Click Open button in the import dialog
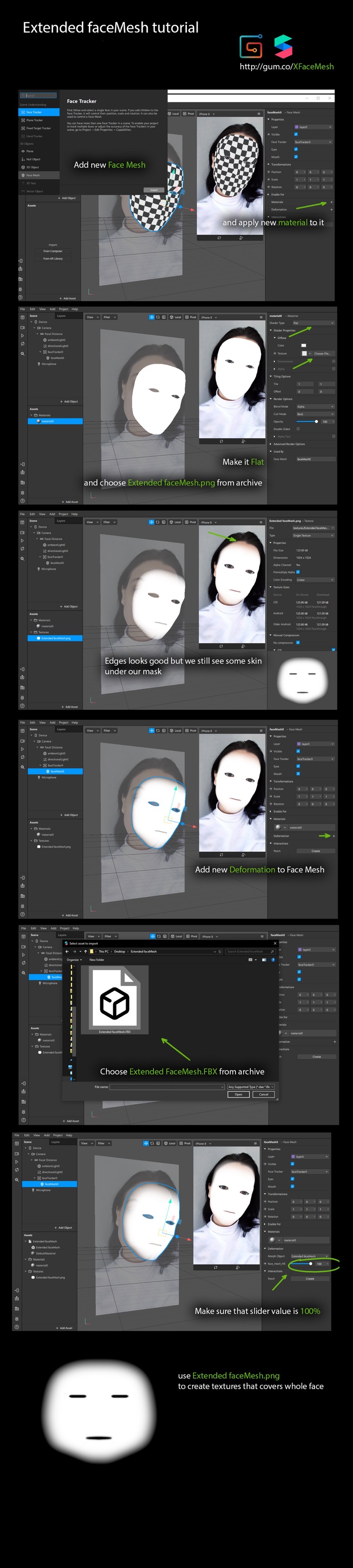This screenshot has width=353, height=1568. pos(238,1095)
